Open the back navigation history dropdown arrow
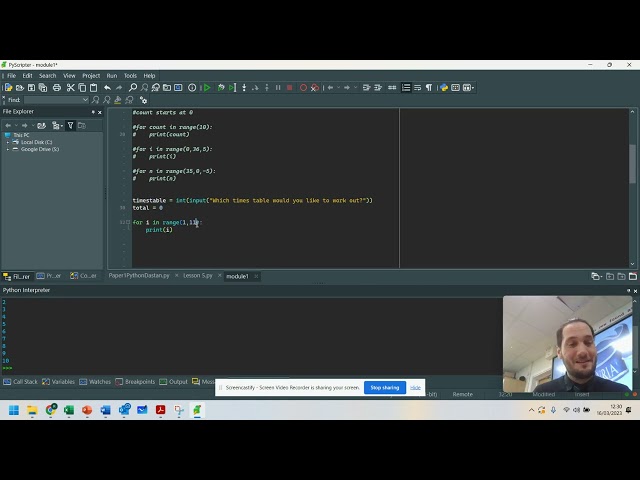Screen dimensions: 640x480 point(338,87)
